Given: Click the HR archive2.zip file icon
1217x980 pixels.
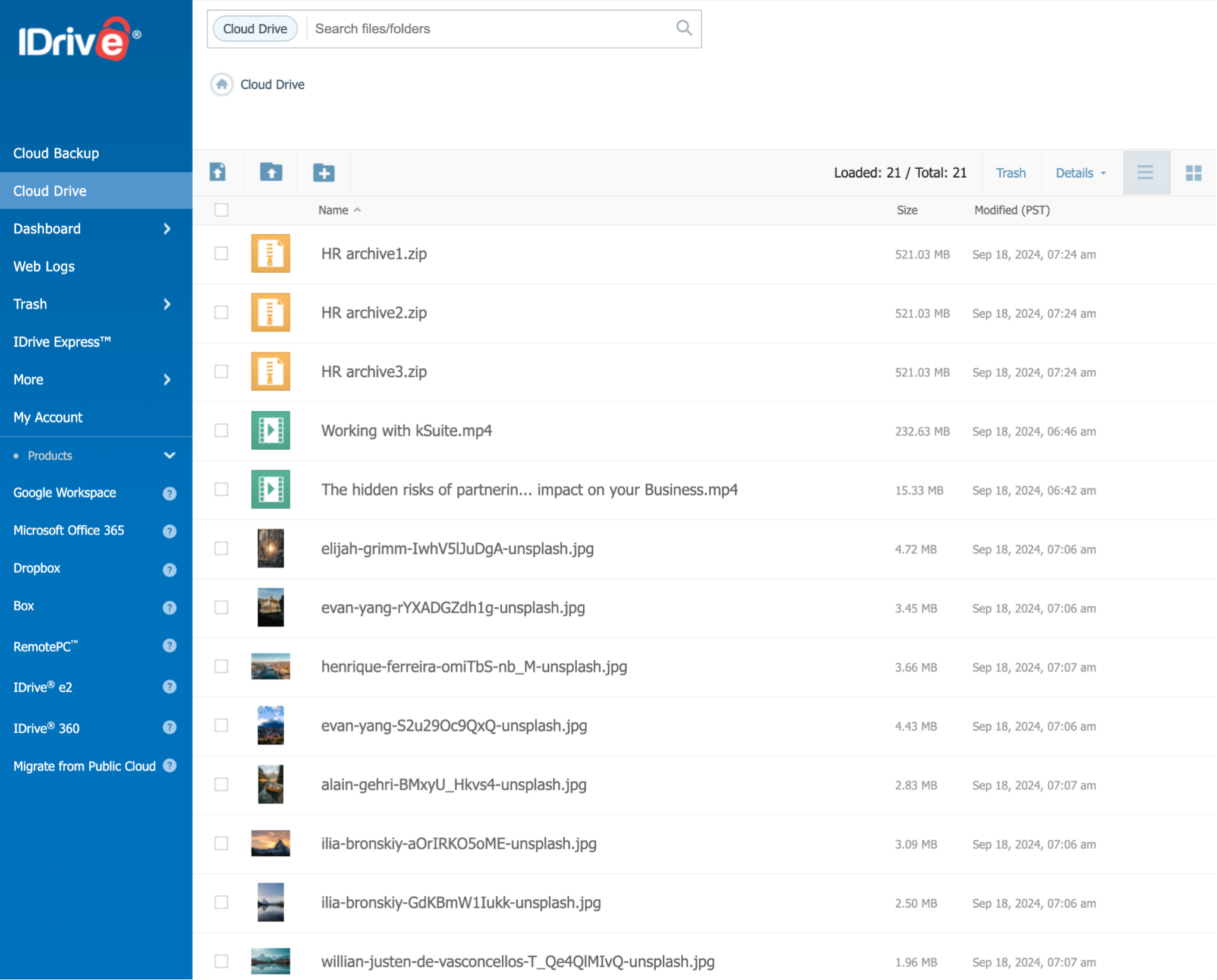Looking at the screenshot, I should point(271,312).
